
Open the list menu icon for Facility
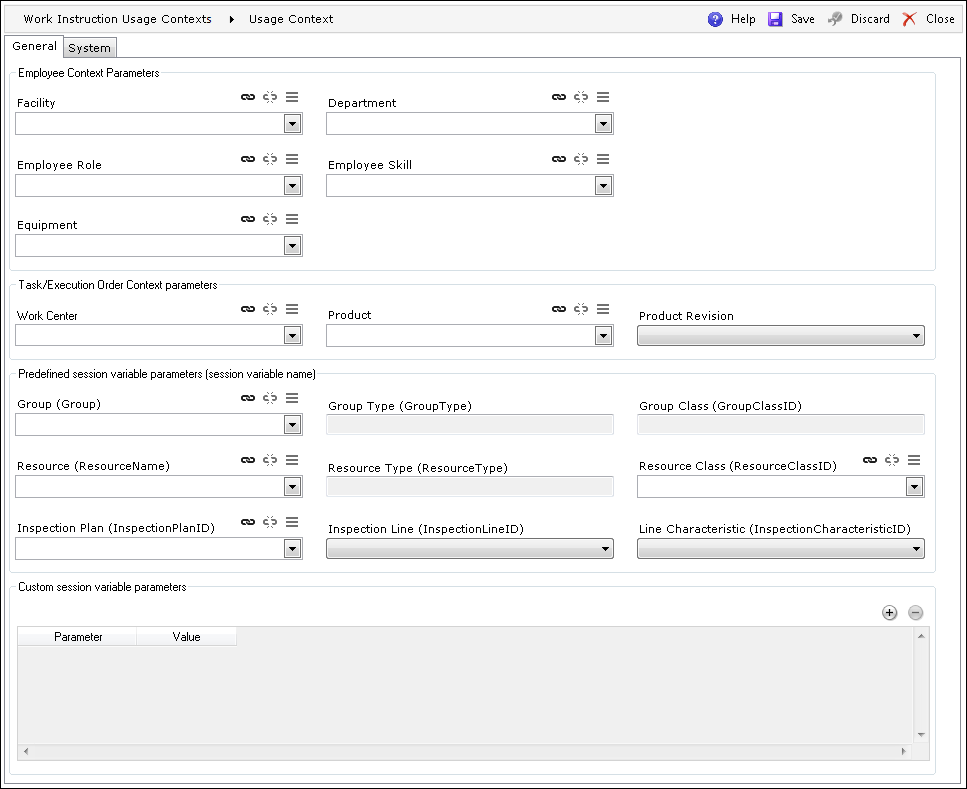point(292,97)
